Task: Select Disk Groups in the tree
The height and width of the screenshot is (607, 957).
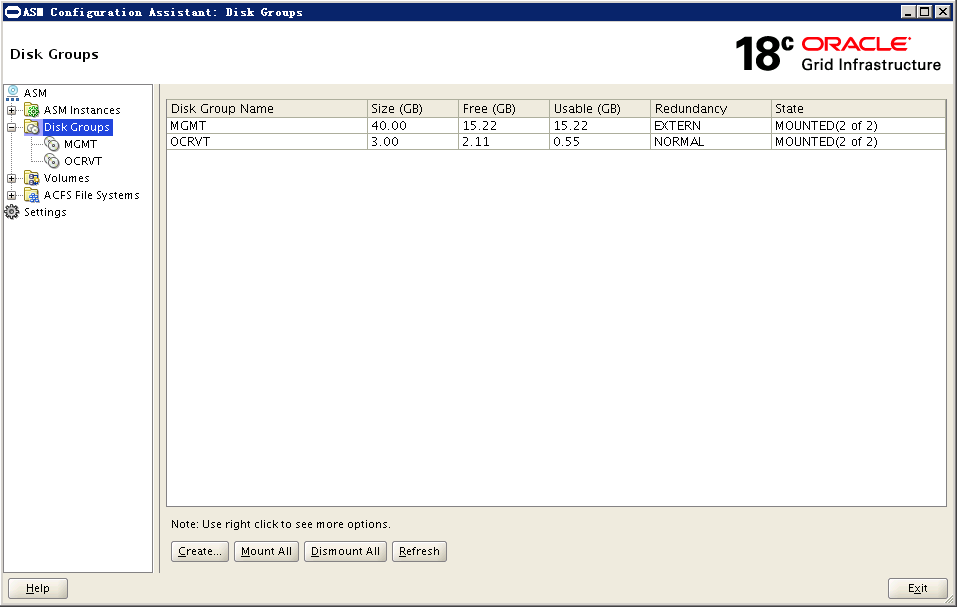Action: 77,128
